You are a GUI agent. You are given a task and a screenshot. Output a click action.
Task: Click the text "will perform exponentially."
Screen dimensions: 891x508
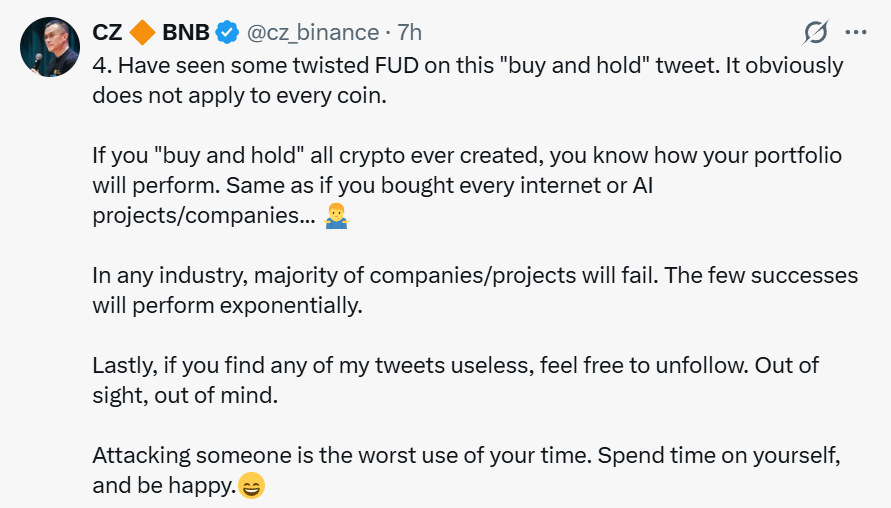click(x=225, y=306)
